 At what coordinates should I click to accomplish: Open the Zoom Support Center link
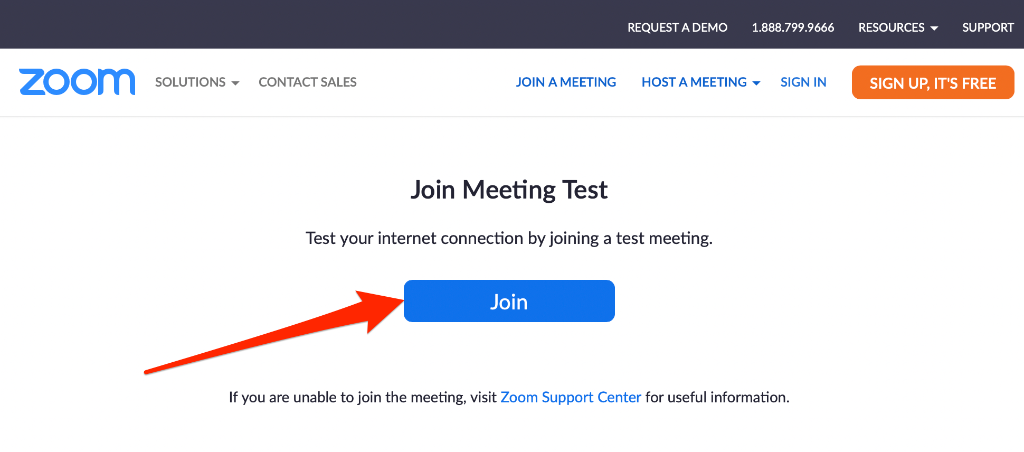(571, 397)
